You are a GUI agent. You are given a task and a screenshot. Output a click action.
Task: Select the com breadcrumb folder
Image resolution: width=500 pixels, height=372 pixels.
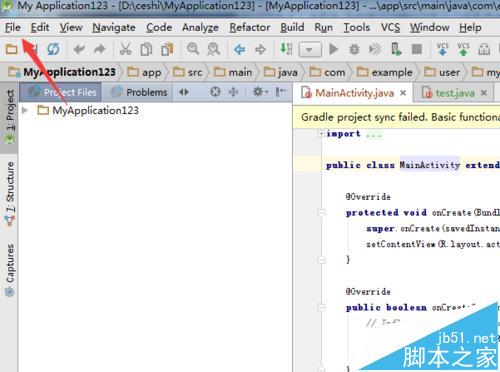point(327,72)
